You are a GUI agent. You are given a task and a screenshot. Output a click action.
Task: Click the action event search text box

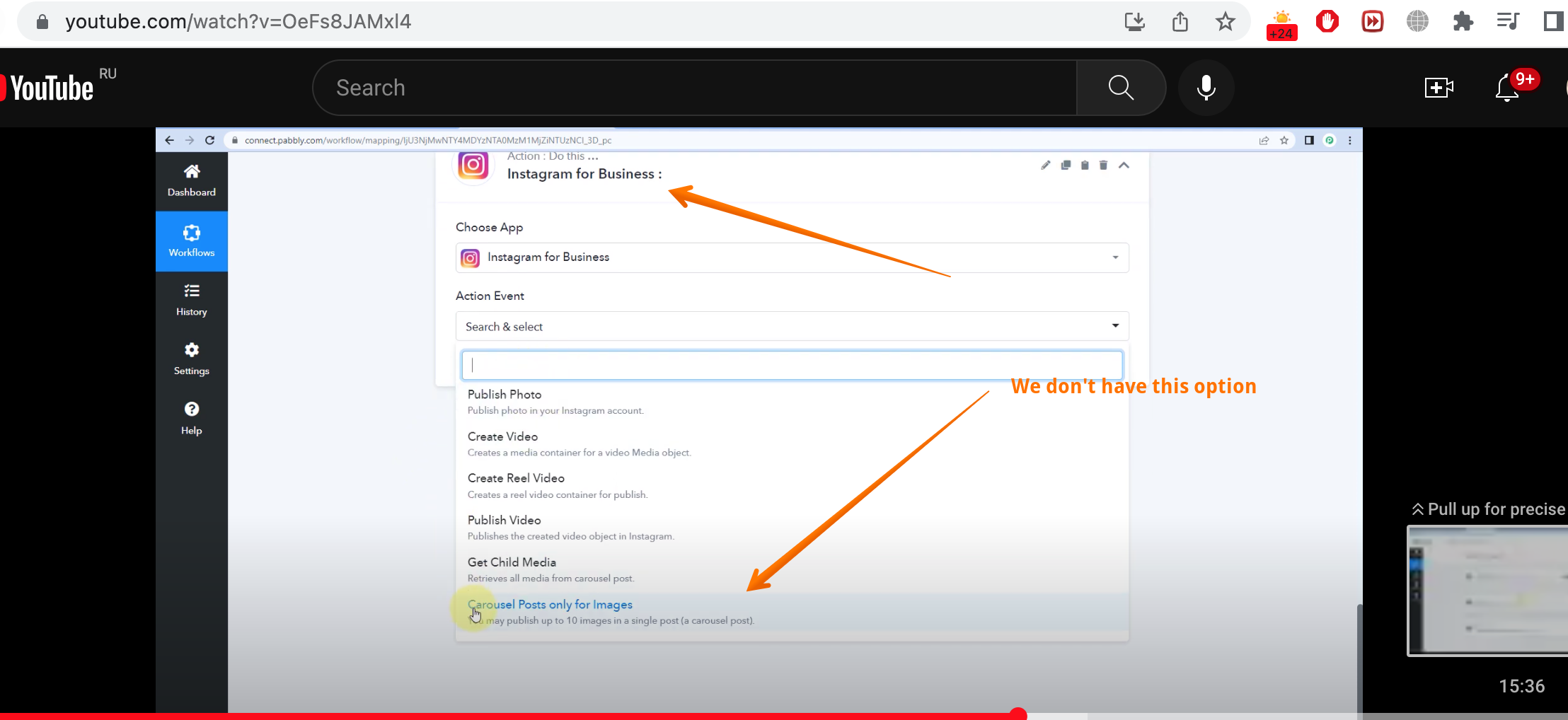click(x=792, y=365)
